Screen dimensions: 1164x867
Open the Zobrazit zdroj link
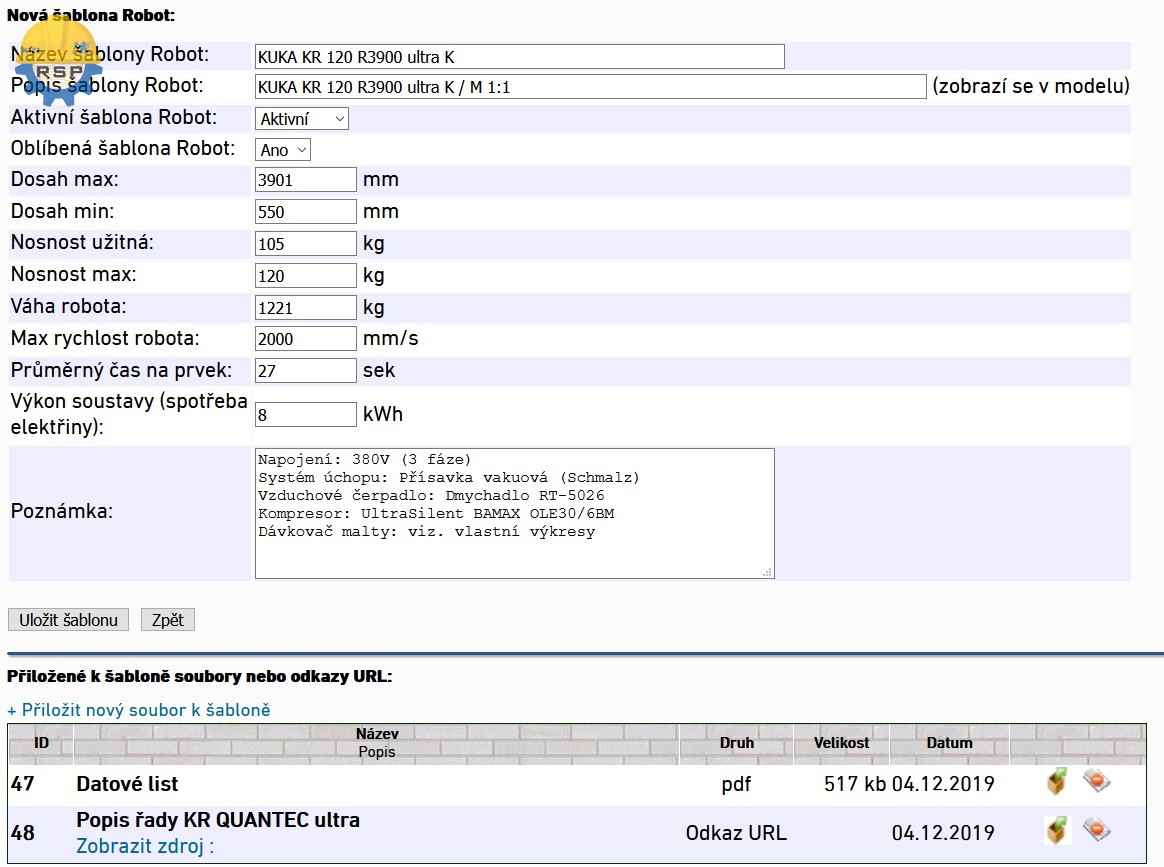coord(145,846)
